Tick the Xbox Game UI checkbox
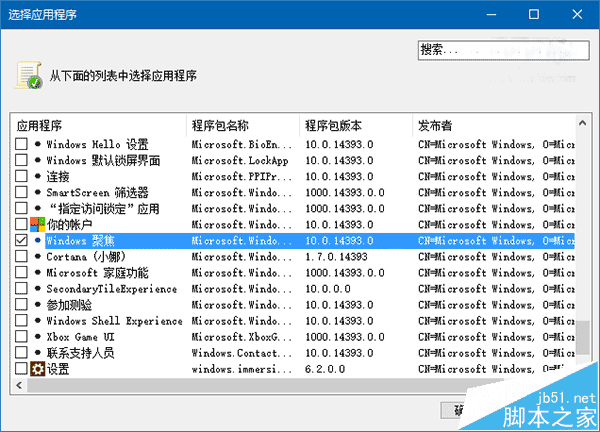 pyautogui.click(x=21, y=337)
